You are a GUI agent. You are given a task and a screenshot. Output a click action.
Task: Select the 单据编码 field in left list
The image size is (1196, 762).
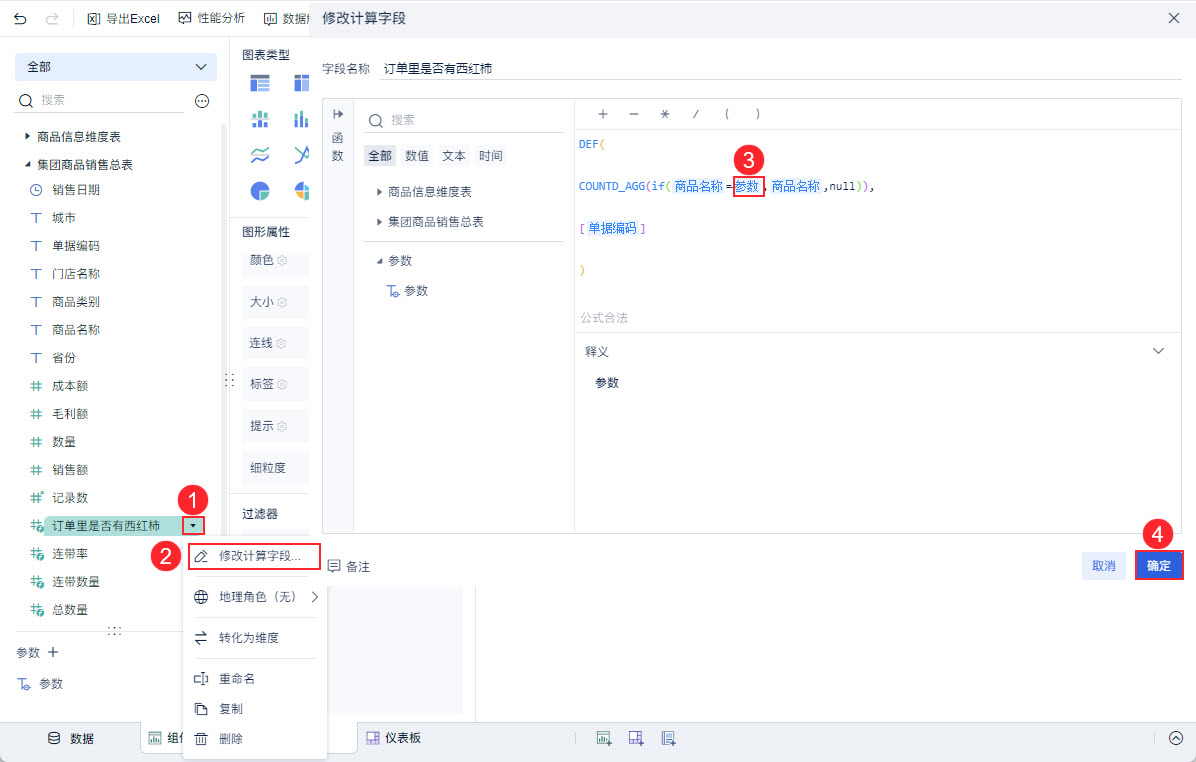pyautogui.click(x=76, y=246)
